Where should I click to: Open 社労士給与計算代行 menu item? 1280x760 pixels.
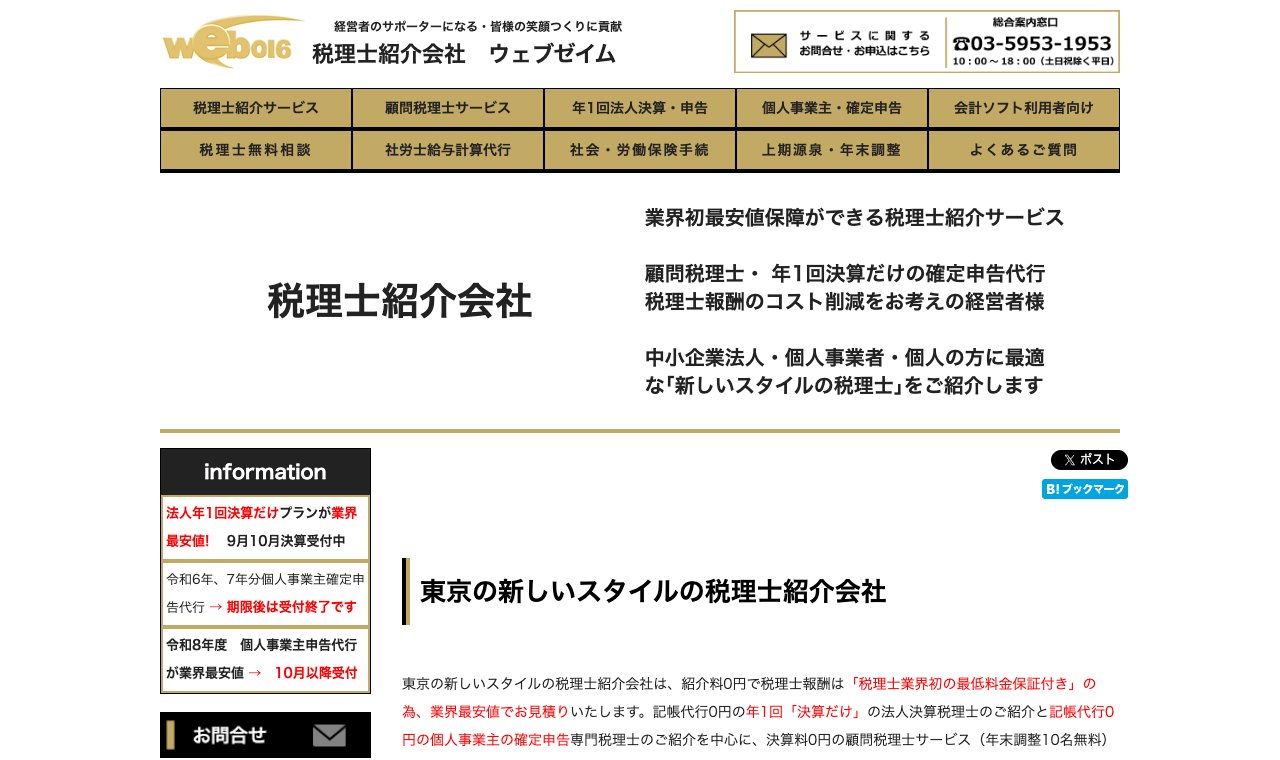coord(448,150)
